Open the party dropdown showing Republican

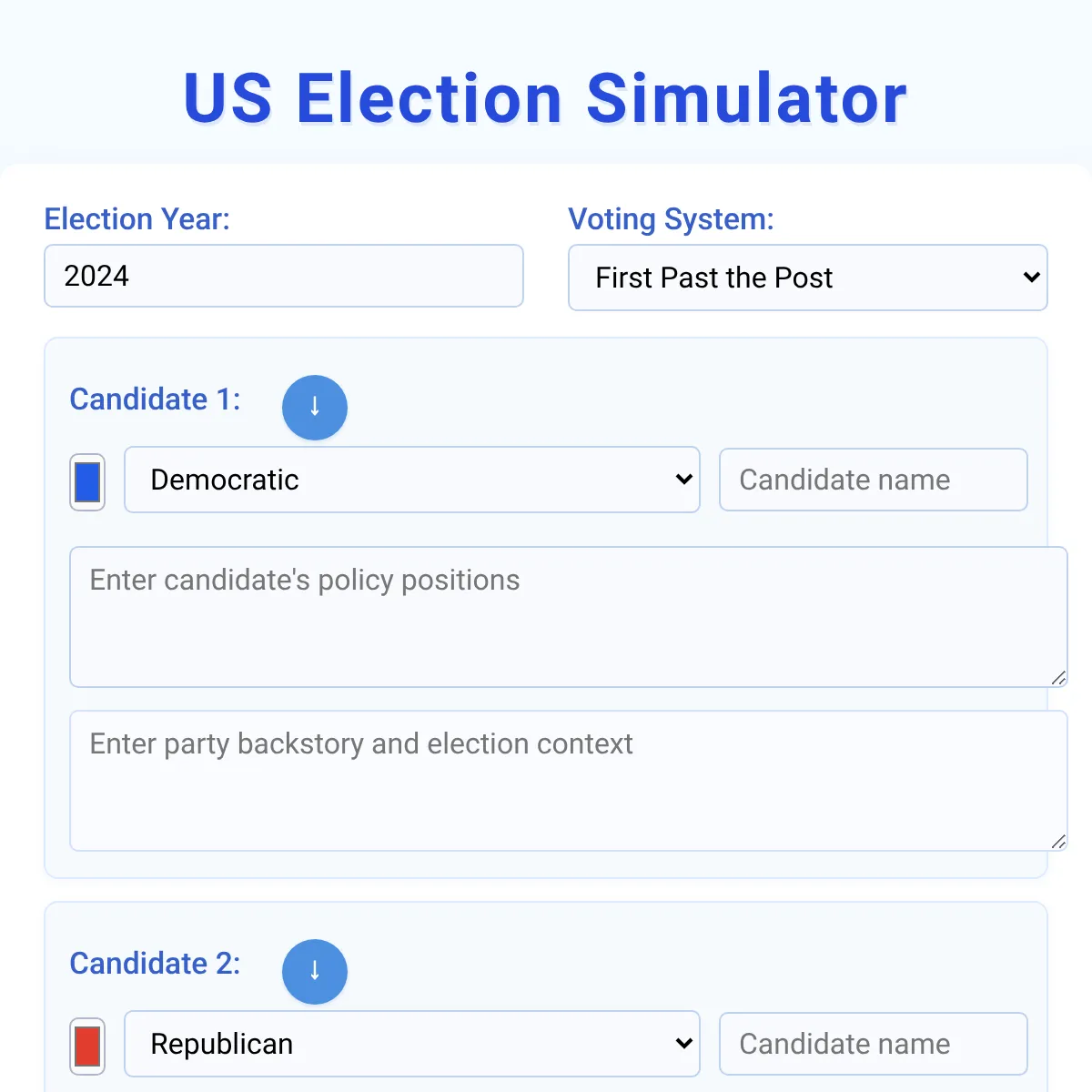pyautogui.click(x=411, y=1044)
